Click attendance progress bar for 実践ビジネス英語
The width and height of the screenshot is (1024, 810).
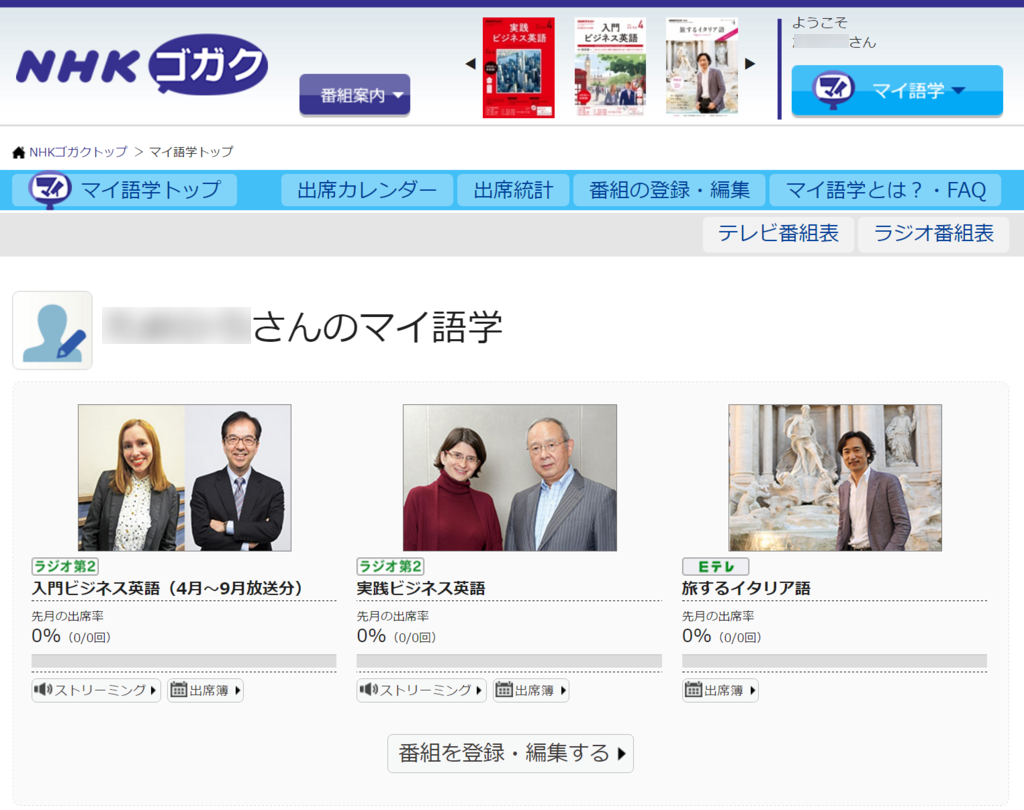(x=509, y=660)
